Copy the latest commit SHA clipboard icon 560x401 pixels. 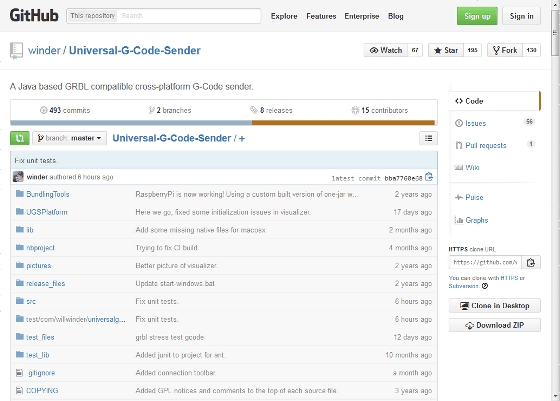pos(429,177)
